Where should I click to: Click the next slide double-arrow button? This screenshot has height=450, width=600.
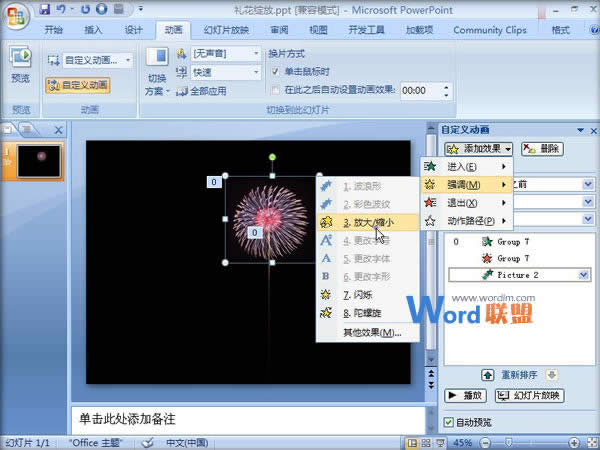431,385
